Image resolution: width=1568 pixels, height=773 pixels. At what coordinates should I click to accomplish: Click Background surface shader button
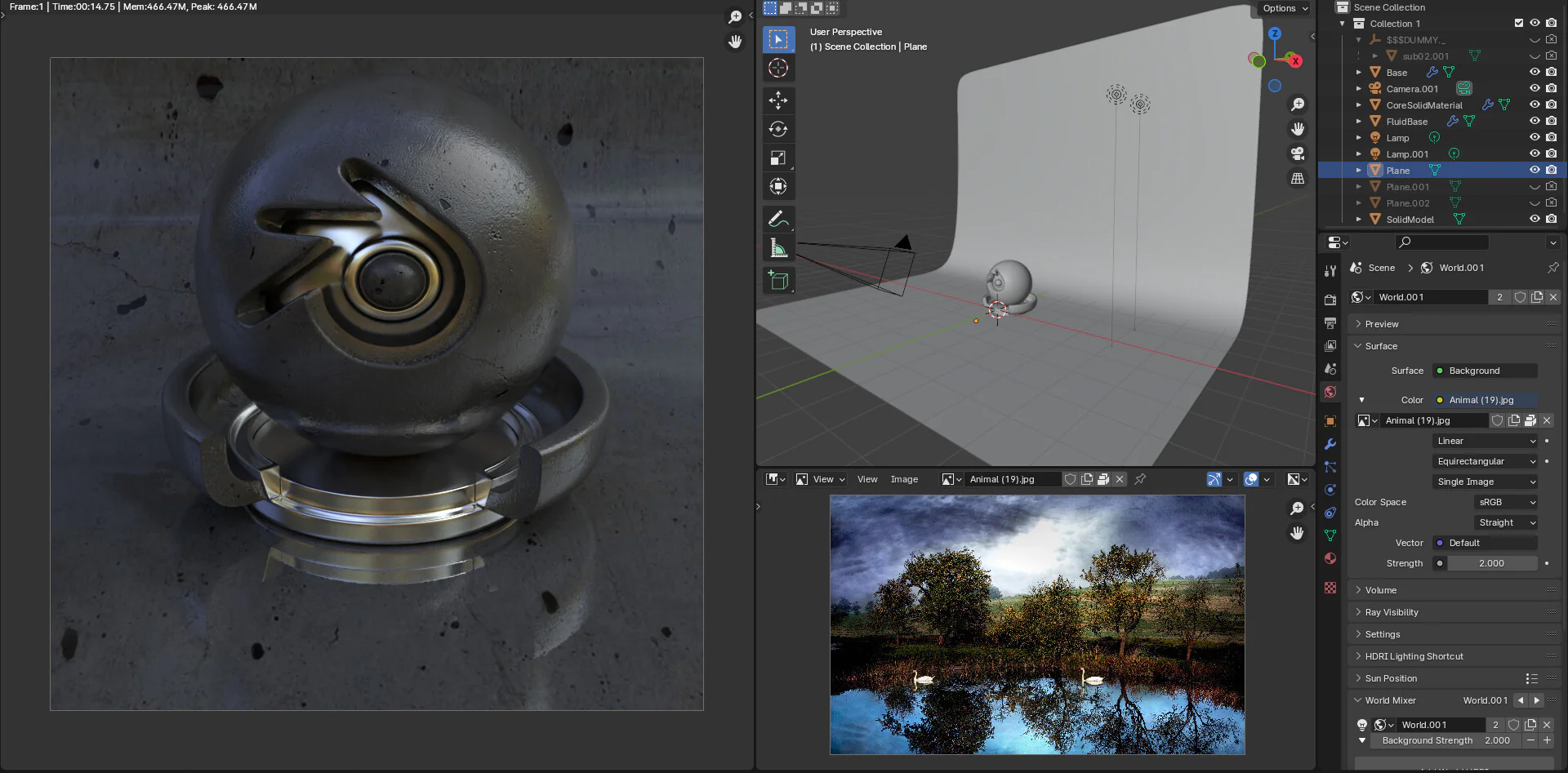point(1485,371)
